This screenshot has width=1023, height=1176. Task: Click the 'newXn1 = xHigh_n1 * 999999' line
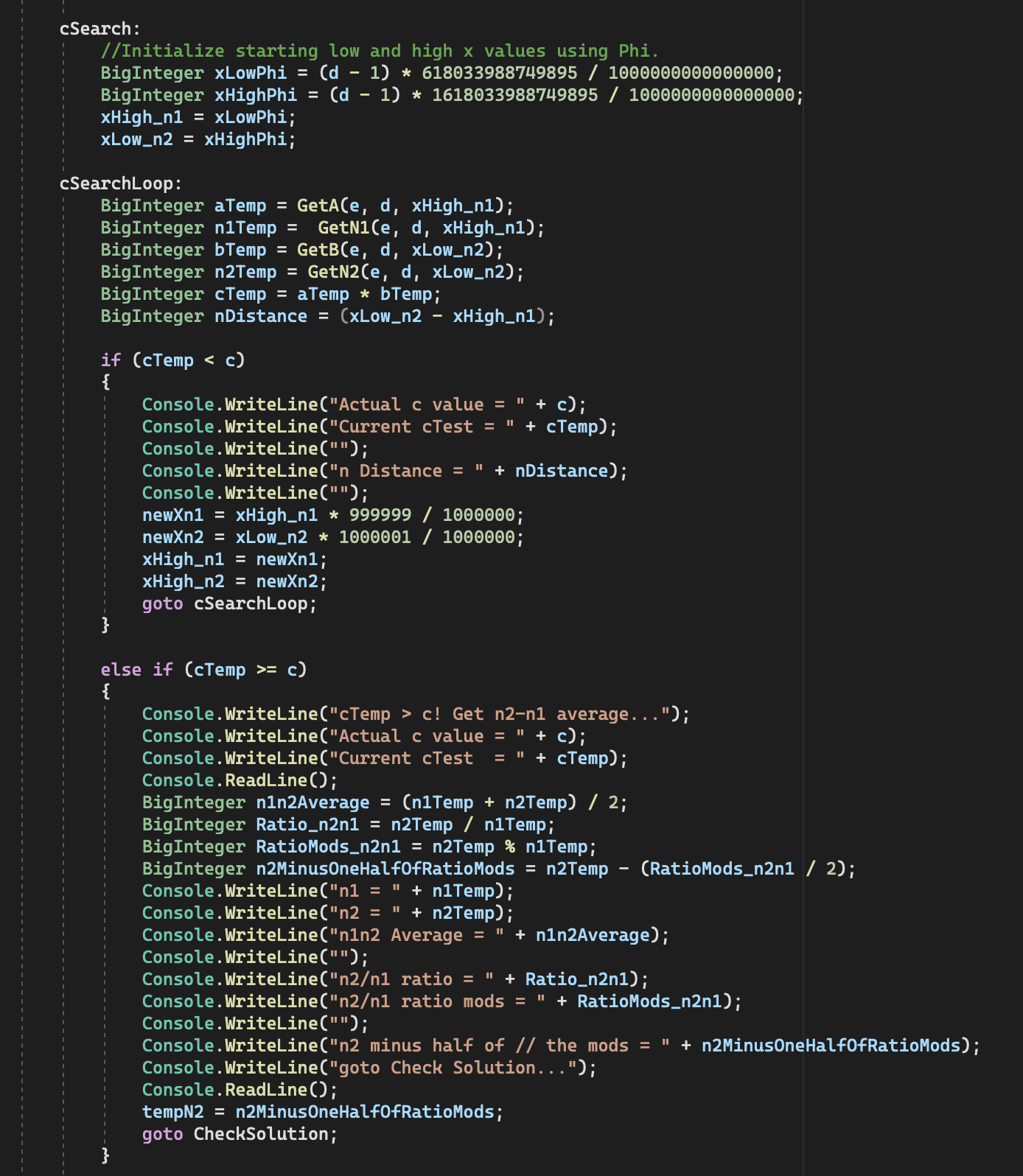(x=333, y=515)
